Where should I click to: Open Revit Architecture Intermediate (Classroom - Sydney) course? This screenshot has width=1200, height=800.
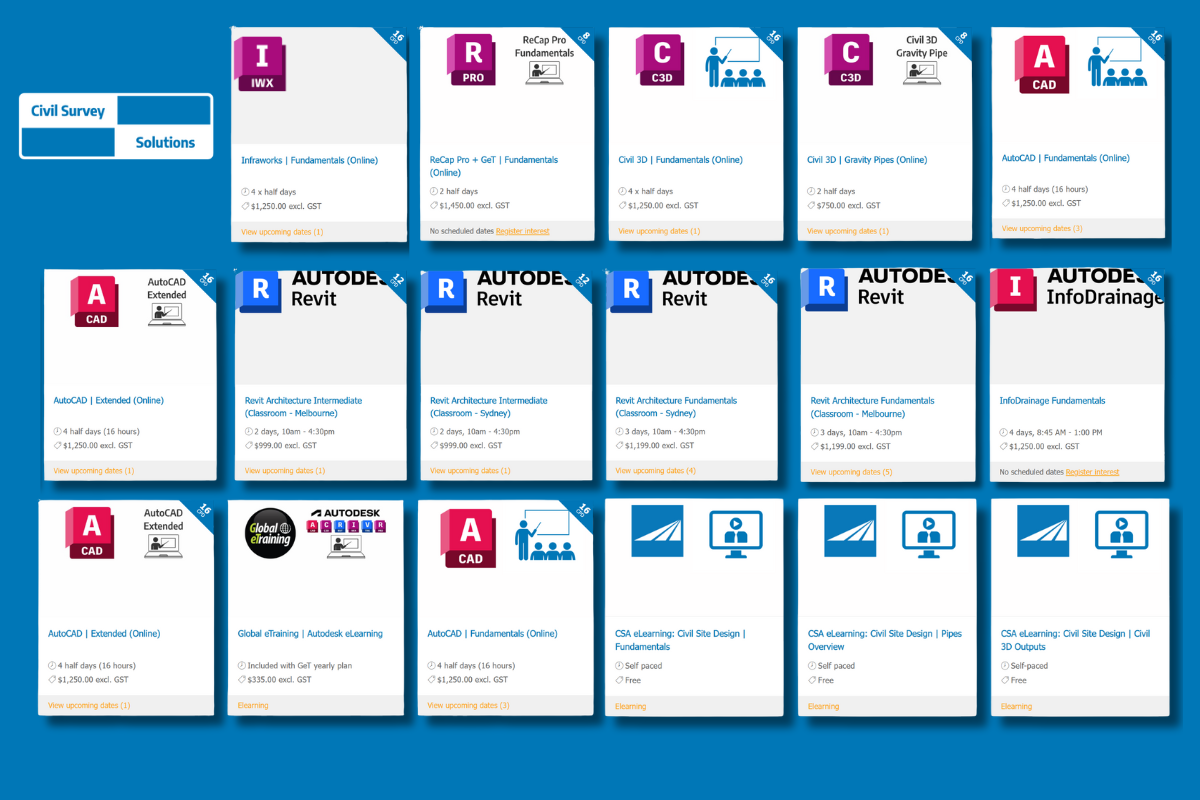click(489, 407)
